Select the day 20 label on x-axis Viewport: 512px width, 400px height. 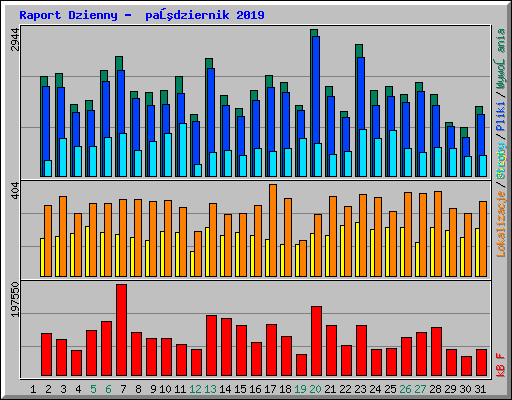[x=315, y=389]
